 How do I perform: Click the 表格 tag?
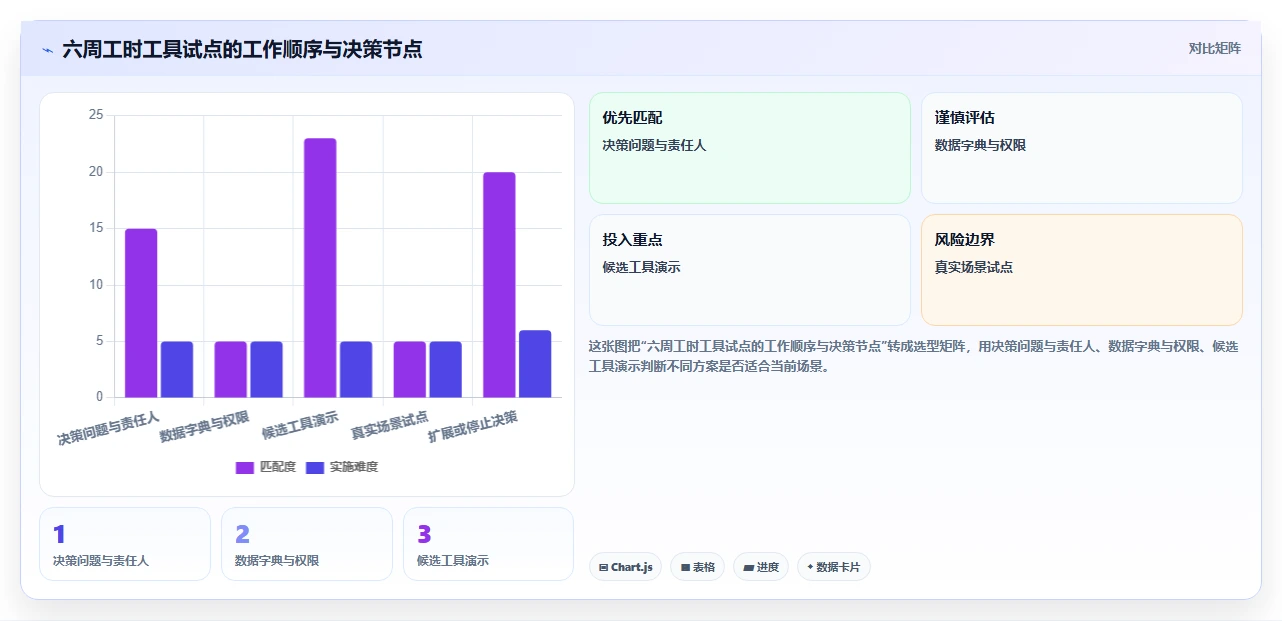(697, 567)
